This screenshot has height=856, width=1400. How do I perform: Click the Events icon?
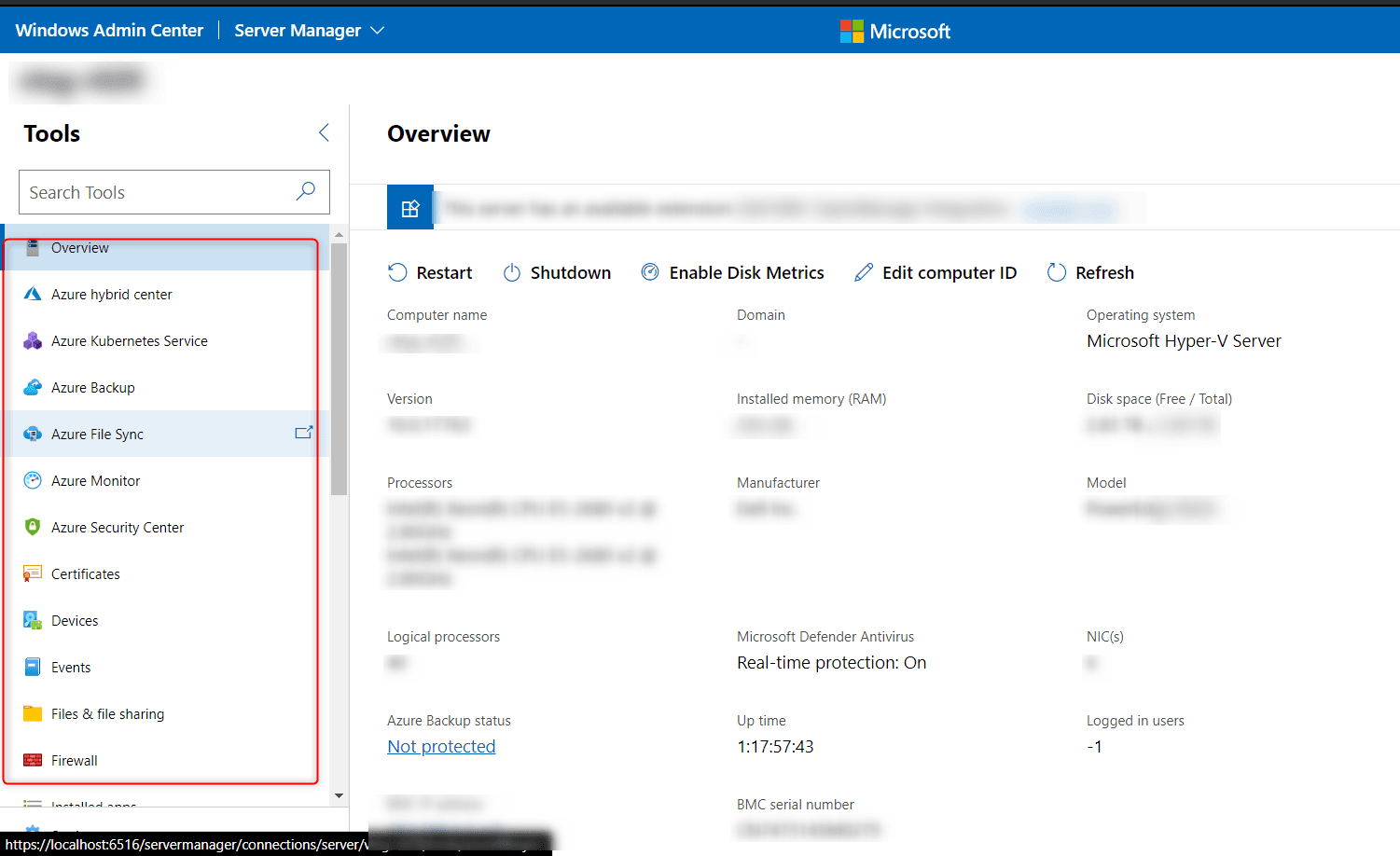pyautogui.click(x=33, y=668)
